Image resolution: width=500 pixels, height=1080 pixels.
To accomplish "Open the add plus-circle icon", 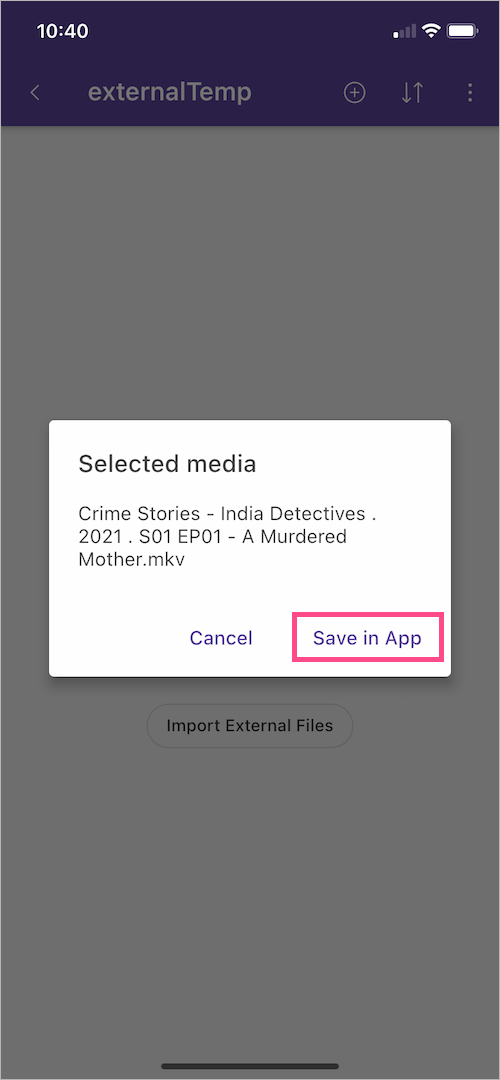I will pyautogui.click(x=354, y=93).
